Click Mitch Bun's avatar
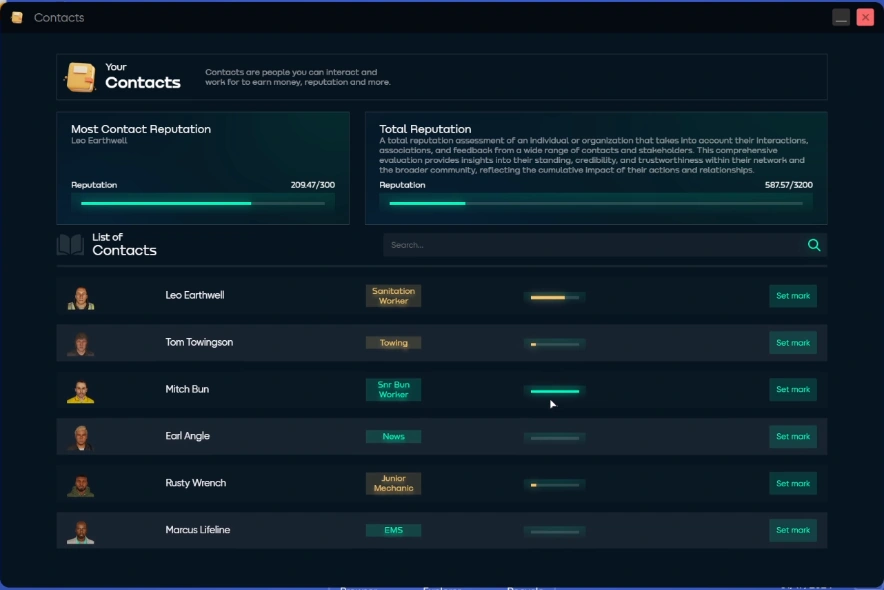 81,392
